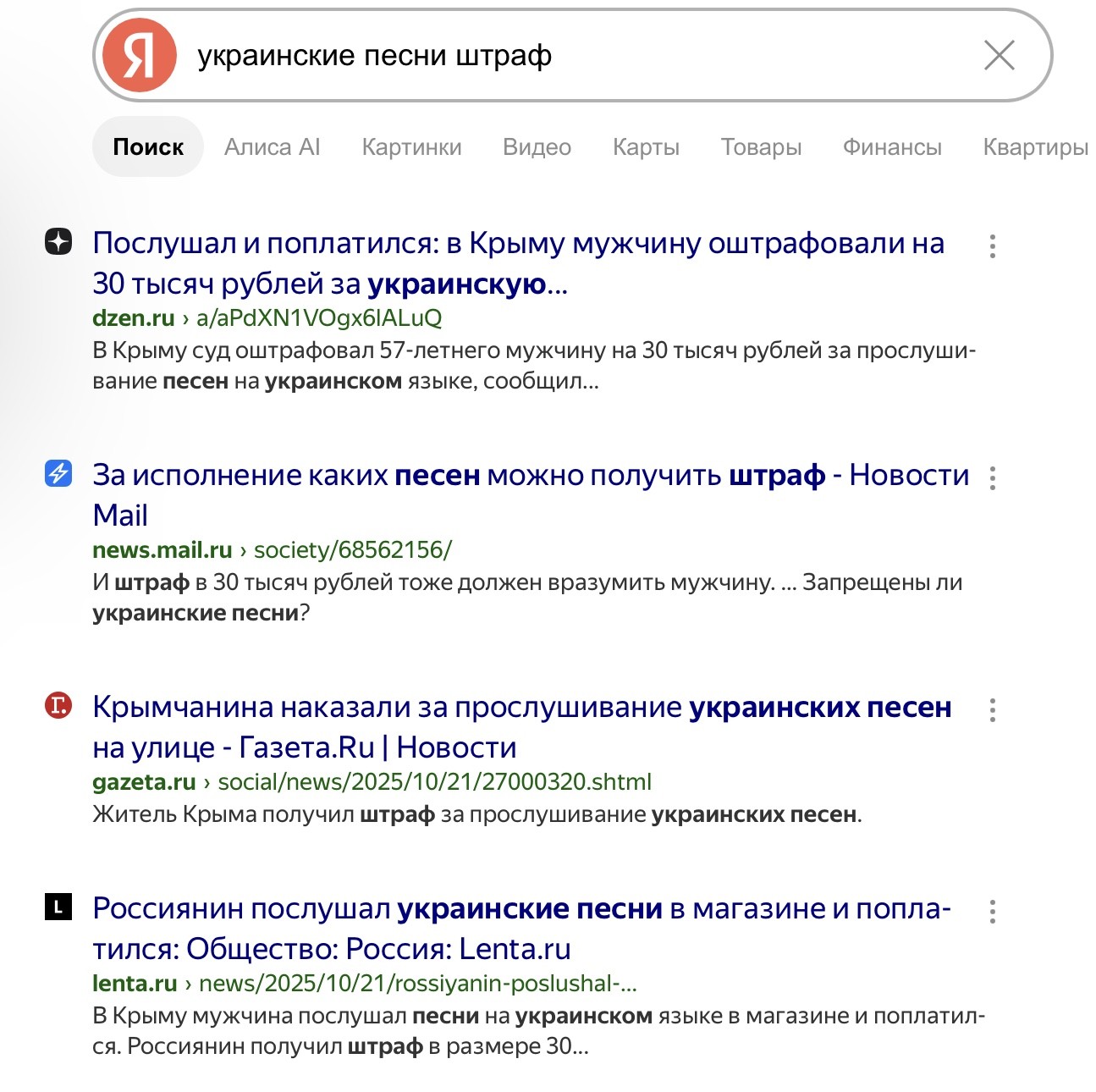
Task: Click the search field containing украинские песни штраф
Action: coord(573,56)
